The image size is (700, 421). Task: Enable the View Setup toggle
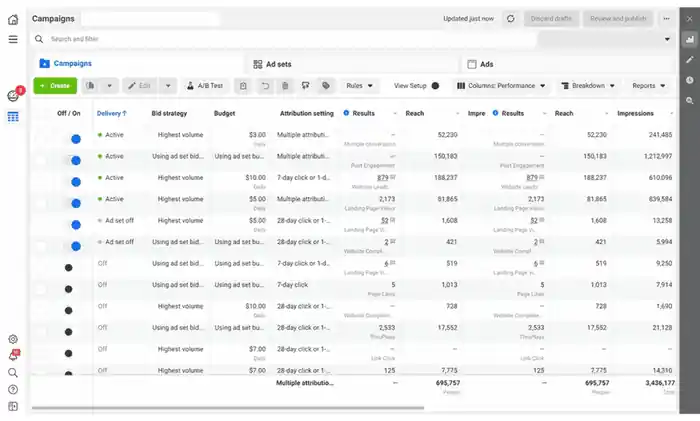(x=435, y=86)
